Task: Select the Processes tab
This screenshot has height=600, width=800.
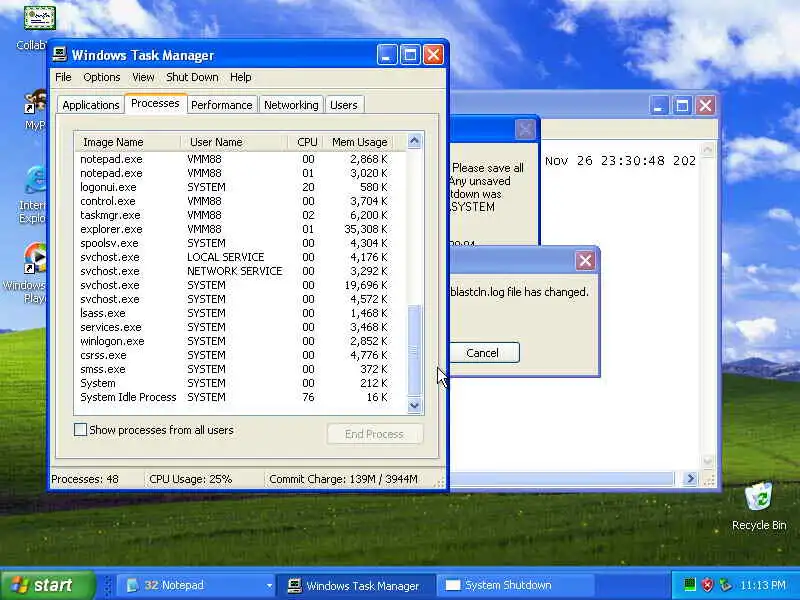Action: click(155, 103)
